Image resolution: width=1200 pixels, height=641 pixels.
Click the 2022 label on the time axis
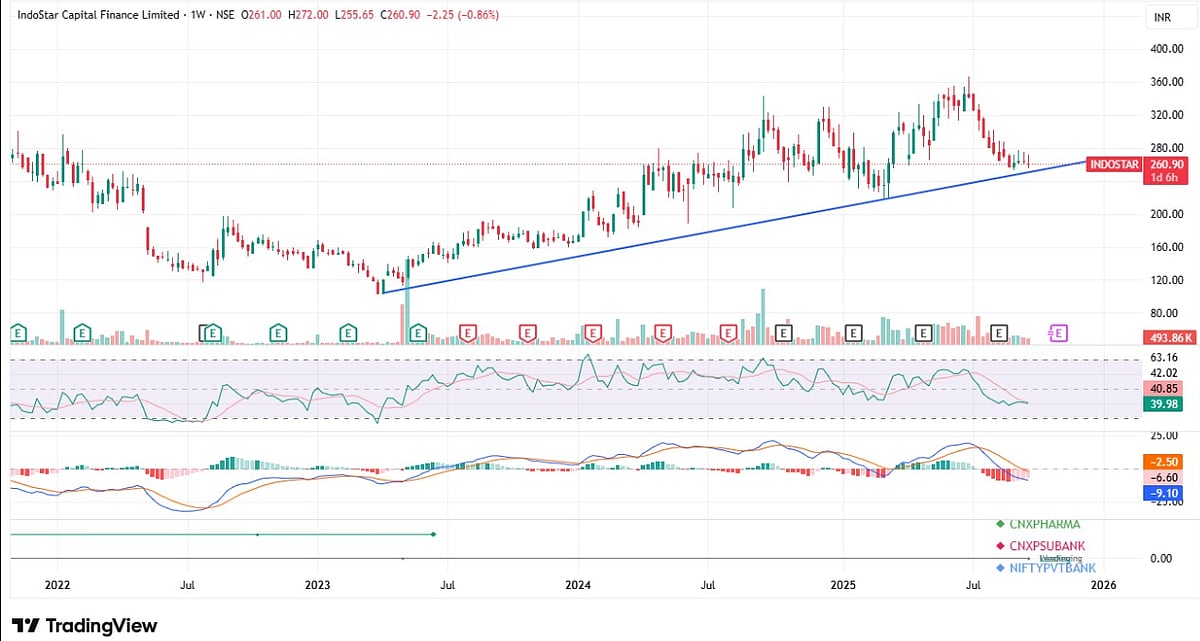(57, 583)
